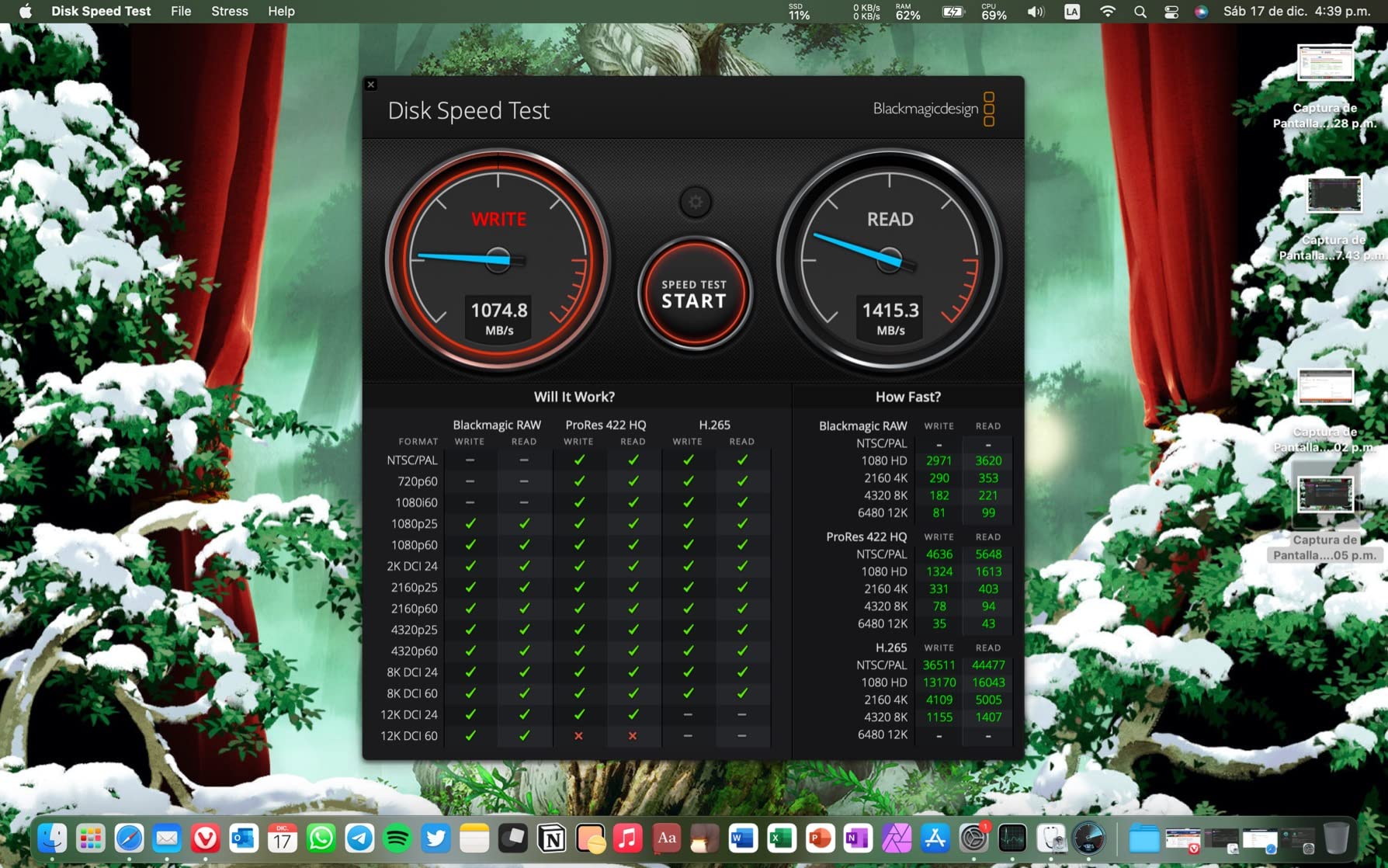This screenshot has height=868, width=1388.
Task: Open Activity Monitor from the dock
Action: pyautogui.click(x=1012, y=838)
